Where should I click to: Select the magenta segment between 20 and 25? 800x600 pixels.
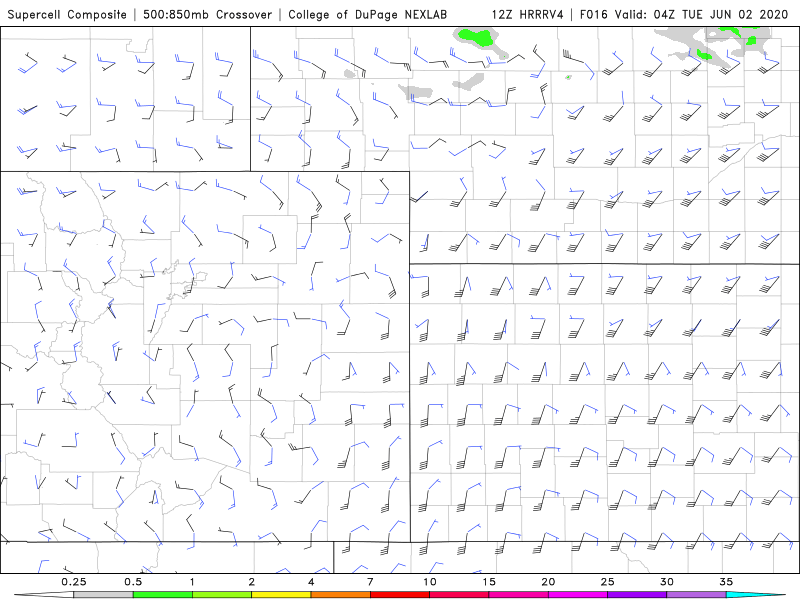578,595
